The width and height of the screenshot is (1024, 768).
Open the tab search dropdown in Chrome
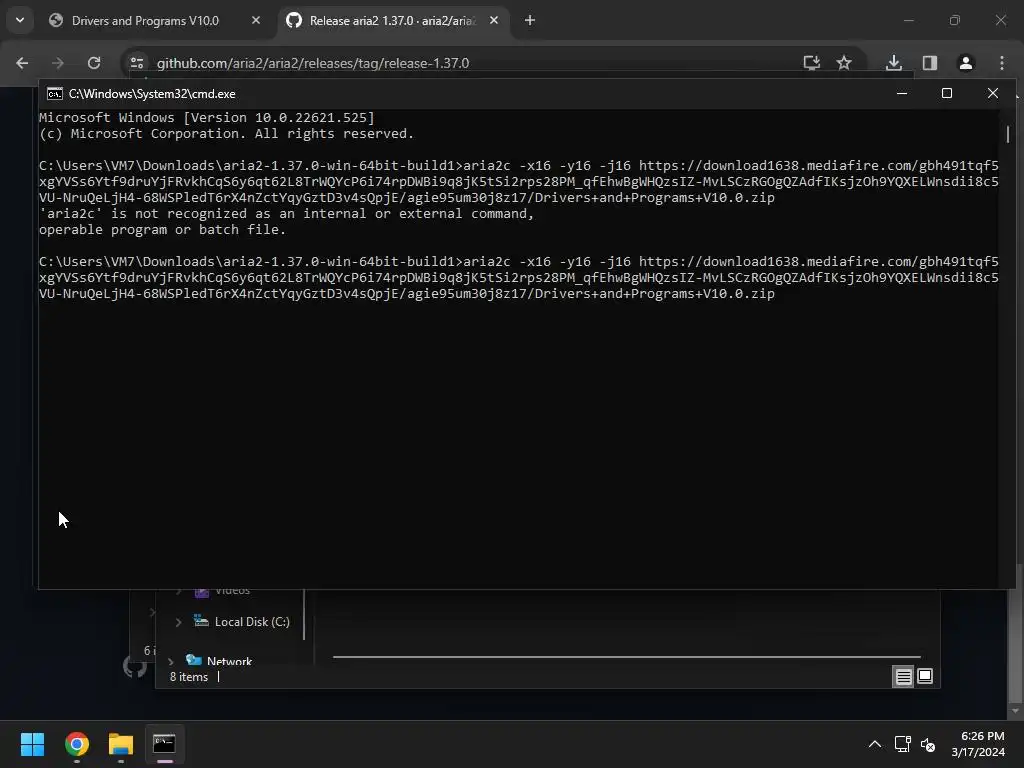coord(20,20)
